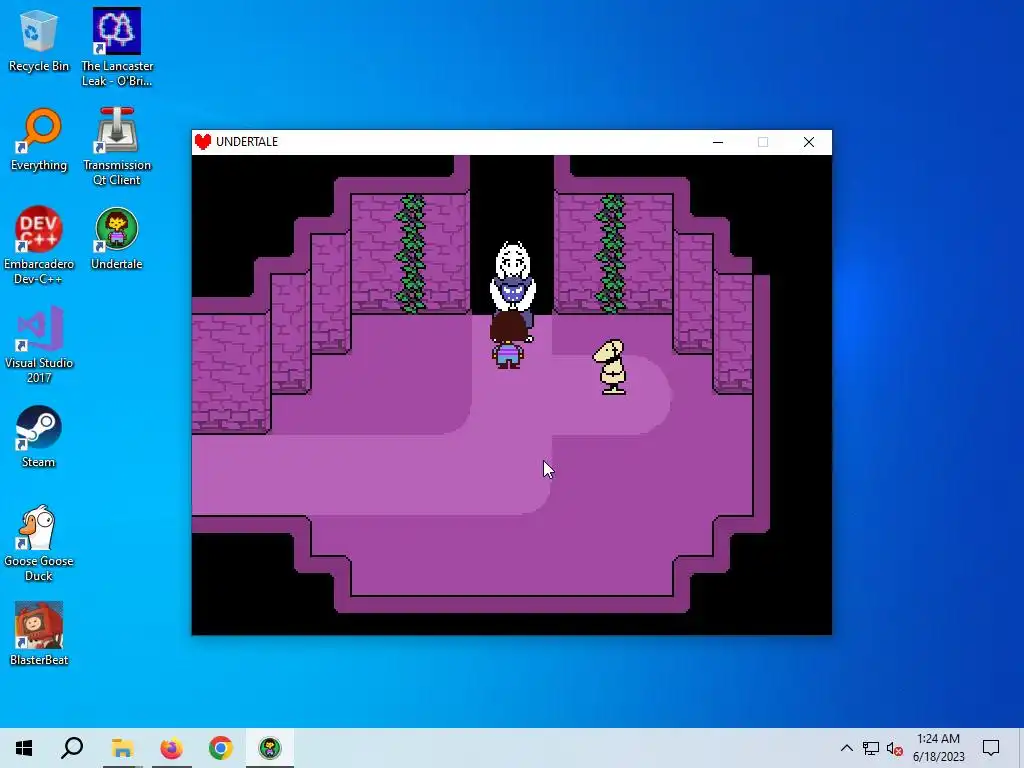The width and height of the screenshot is (1024, 768).
Task: Click the BlasterBeat desktop icon
Action: [x=39, y=633]
